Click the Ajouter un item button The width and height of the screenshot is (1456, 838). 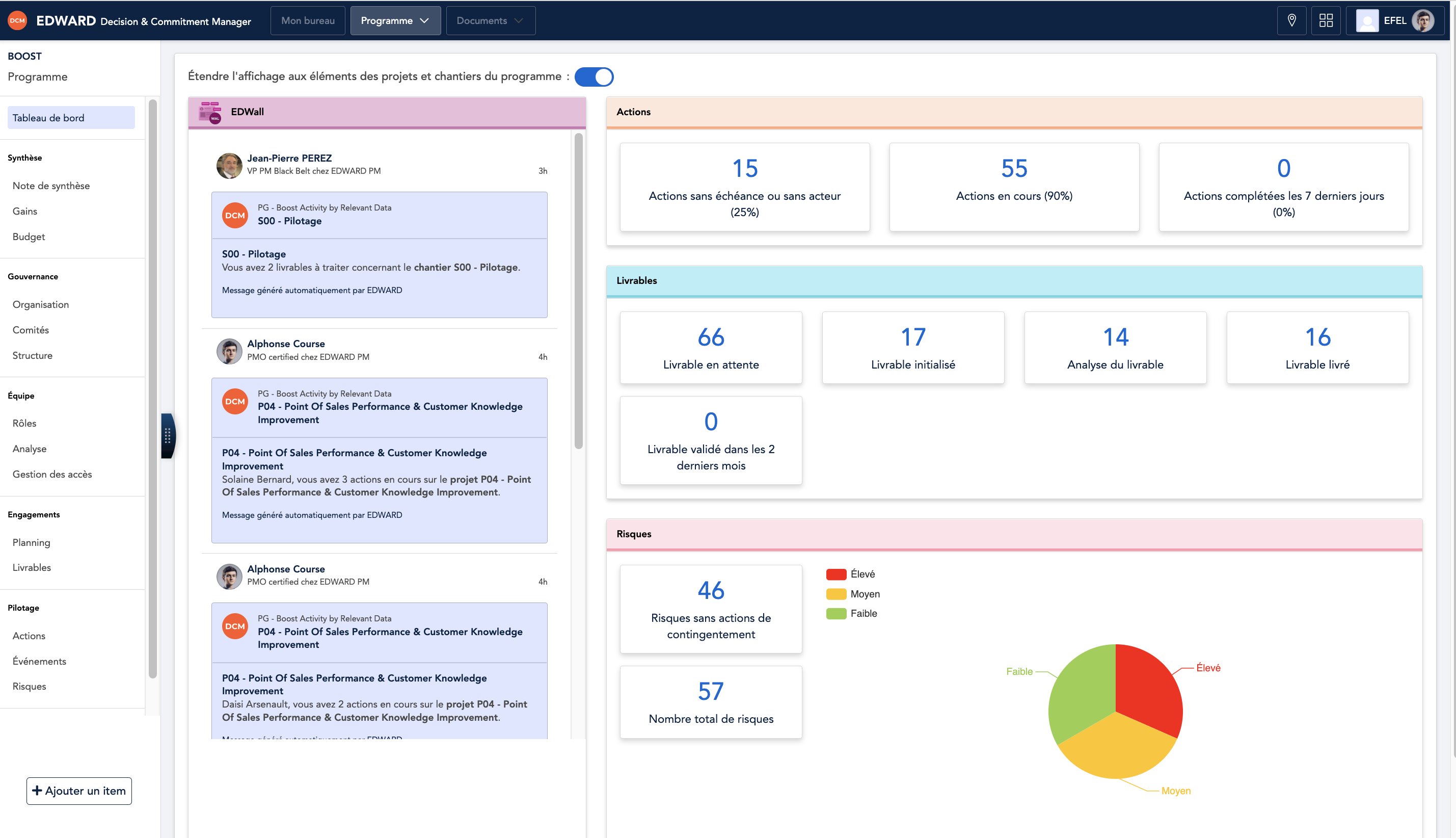point(79,791)
